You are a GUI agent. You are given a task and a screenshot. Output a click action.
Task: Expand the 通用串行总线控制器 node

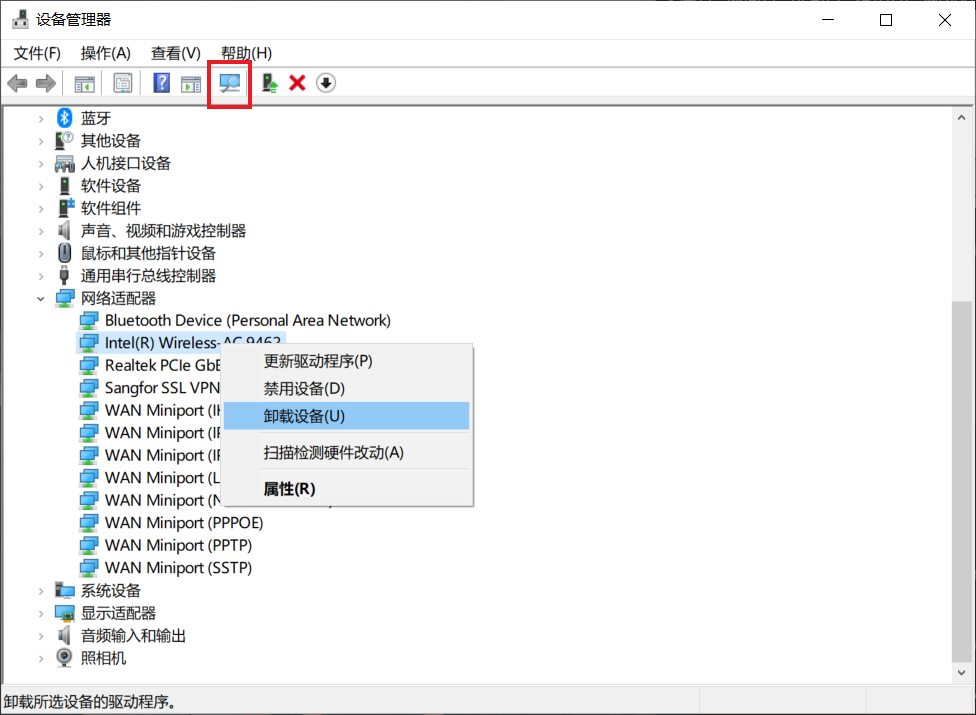pos(41,276)
